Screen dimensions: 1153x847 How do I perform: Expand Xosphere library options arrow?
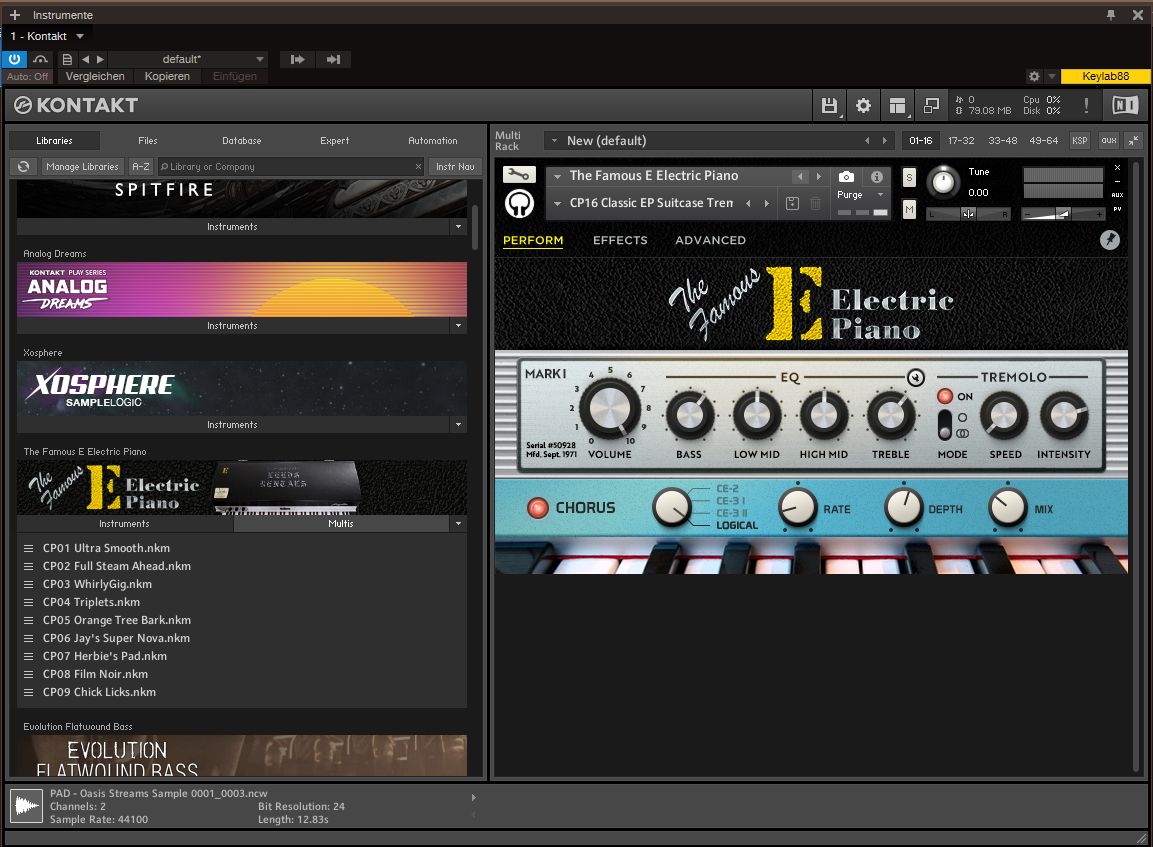(459, 425)
